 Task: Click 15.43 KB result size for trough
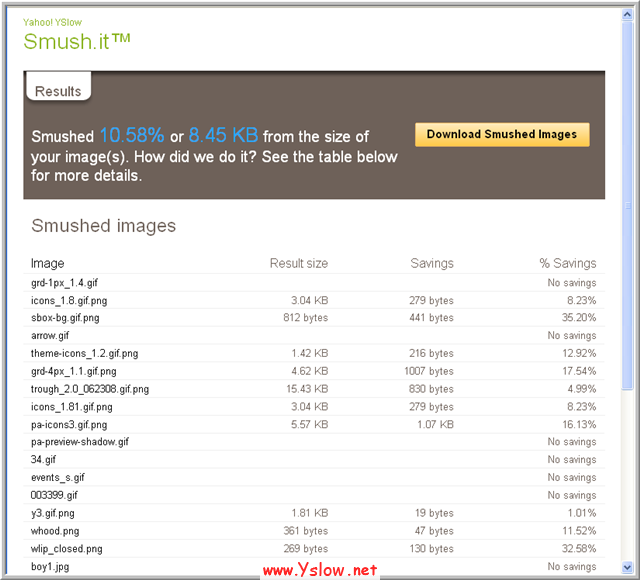click(307, 389)
